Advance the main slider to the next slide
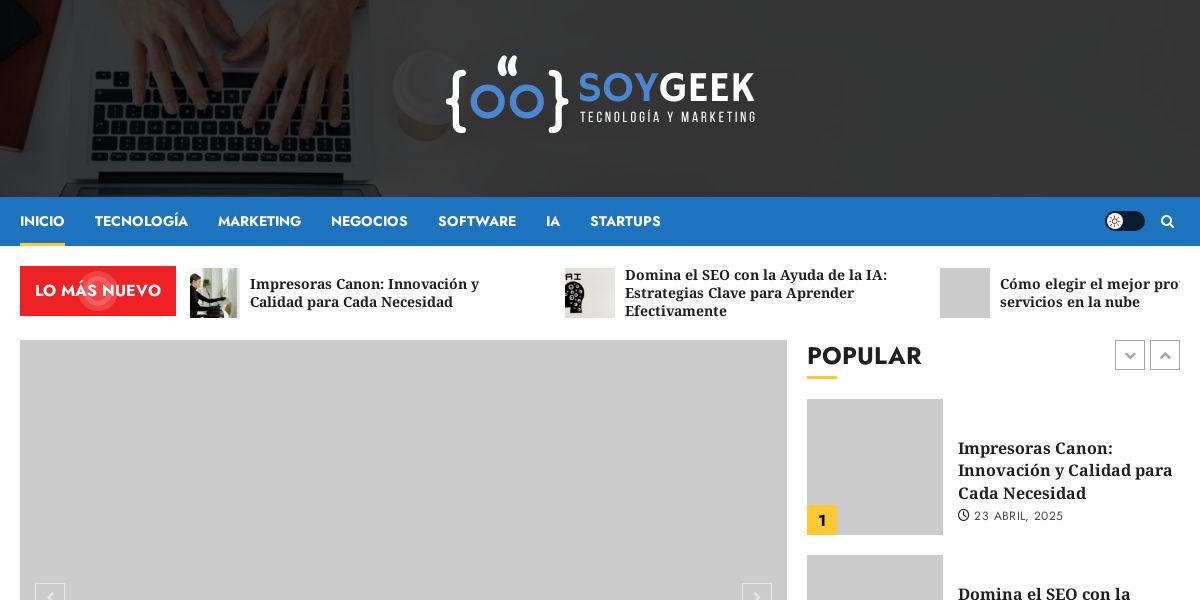Screen dimensions: 1200x600 click(757, 596)
